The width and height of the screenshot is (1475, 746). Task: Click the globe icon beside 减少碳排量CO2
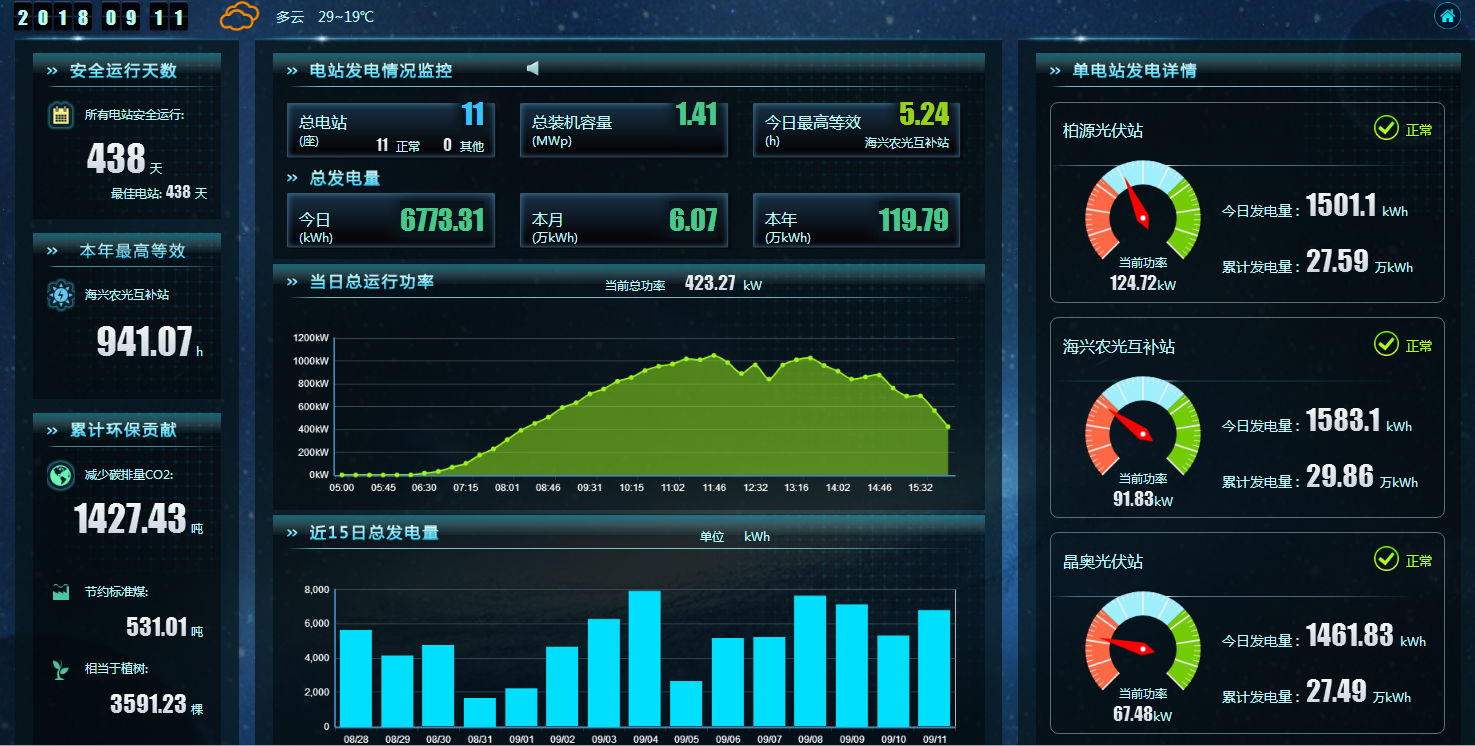click(61, 475)
